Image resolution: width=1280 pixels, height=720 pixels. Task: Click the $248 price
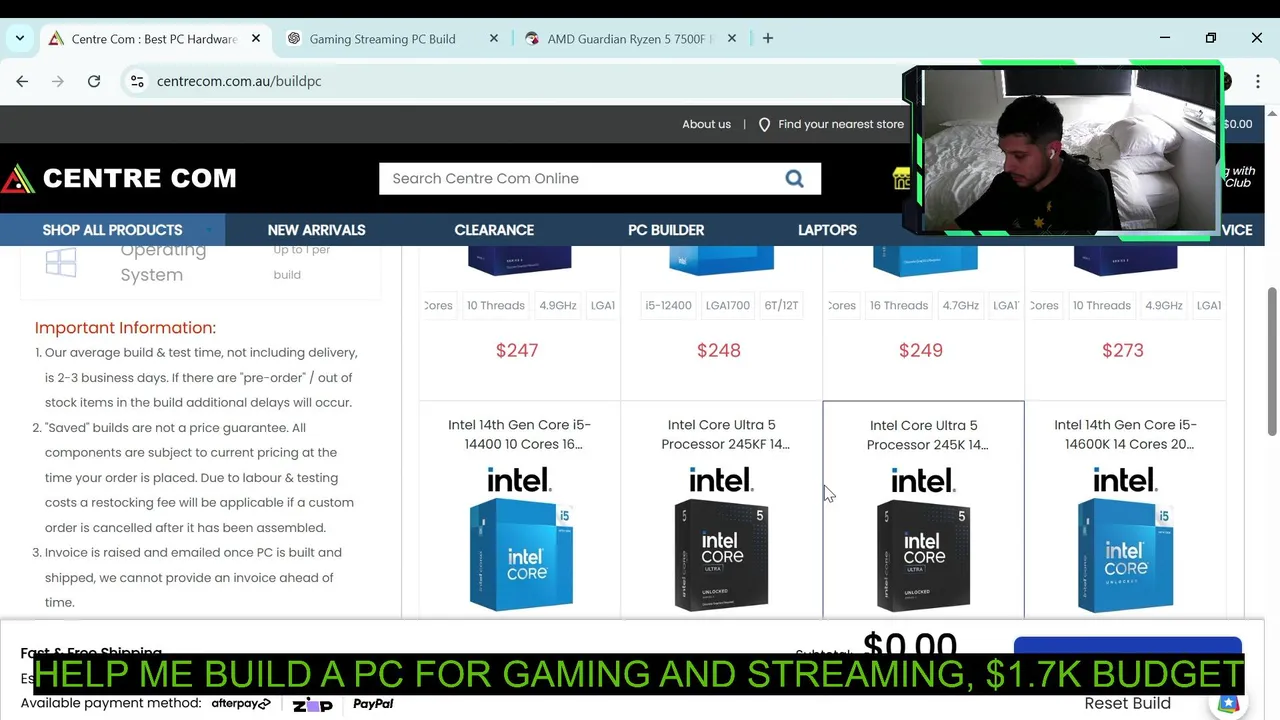click(x=719, y=350)
